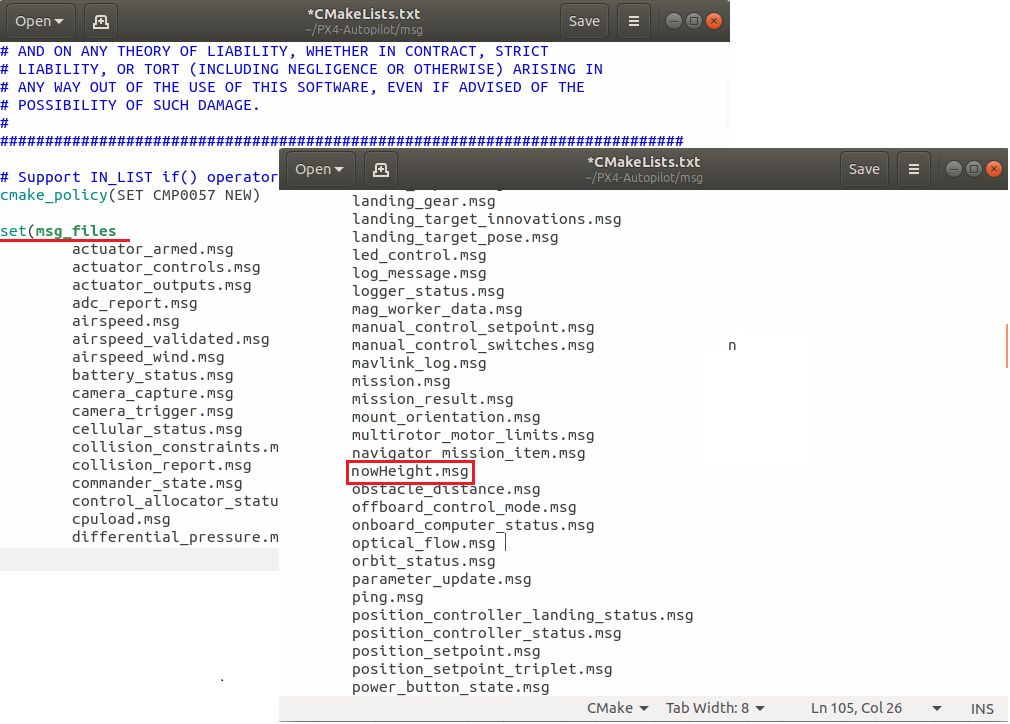This screenshot has height=724, width=1010.
Task: Minimize the back gedit window
Action: click(x=674, y=21)
